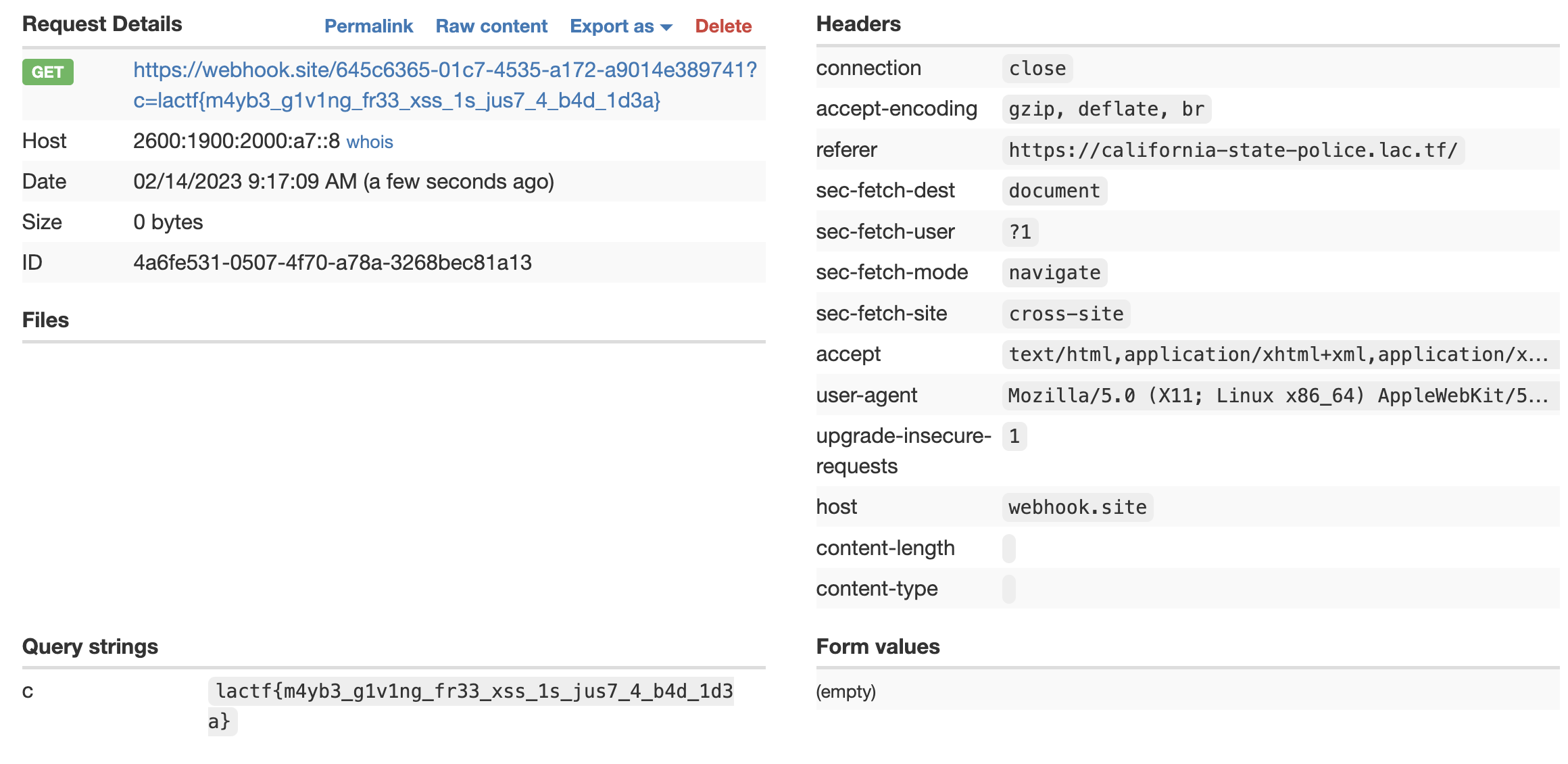Screen dimensions: 1568x764
Task: Click the connection close value
Action: click(x=1037, y=68)
